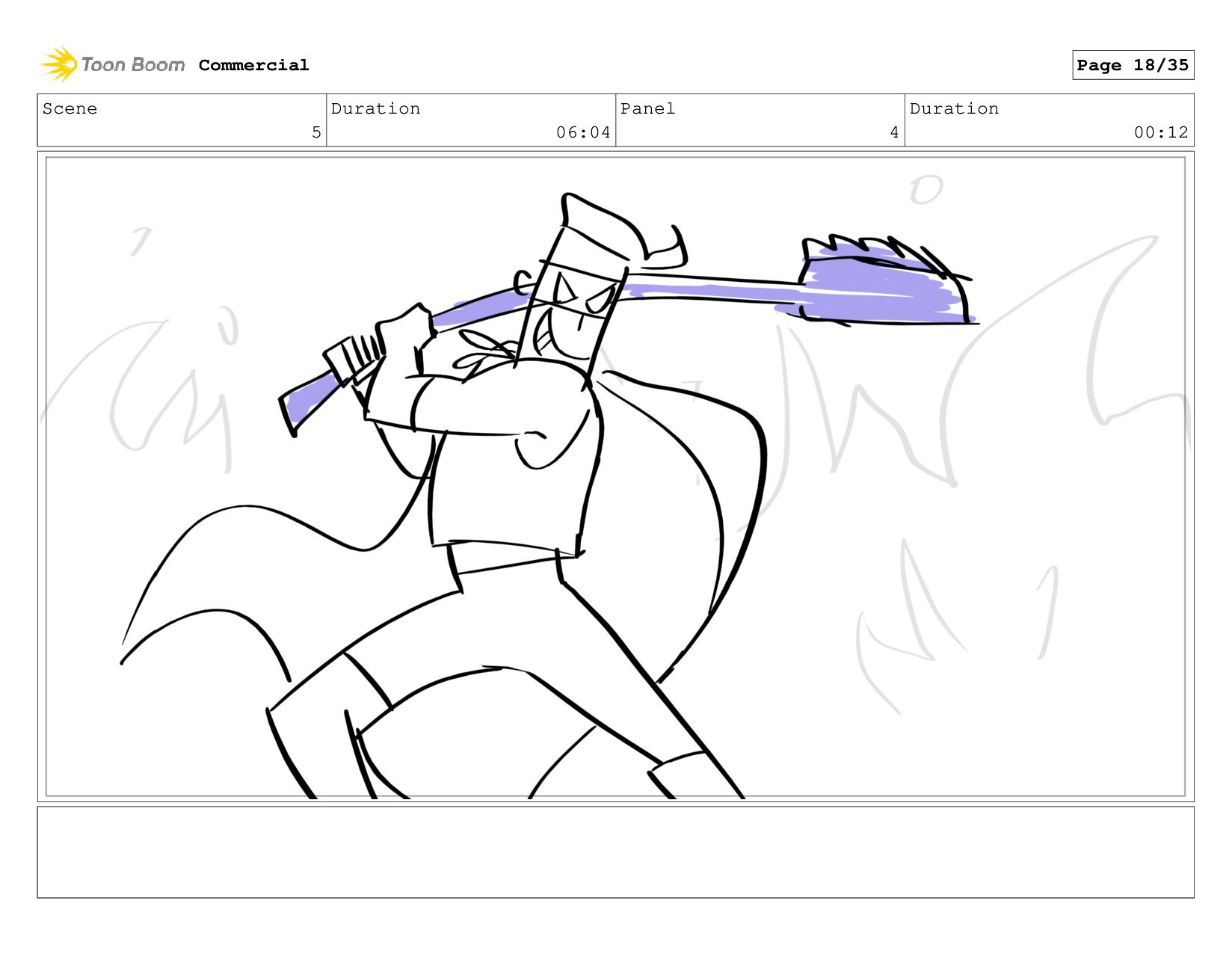Click the empty notes box below panel
The height and width of the screenshot is (954, 1232).
coord(615,852)
